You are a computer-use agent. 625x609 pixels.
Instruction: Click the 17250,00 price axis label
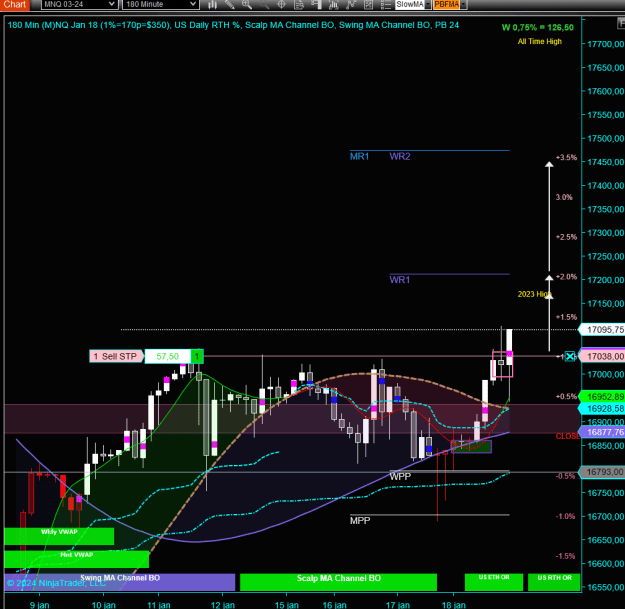[606, 256]
